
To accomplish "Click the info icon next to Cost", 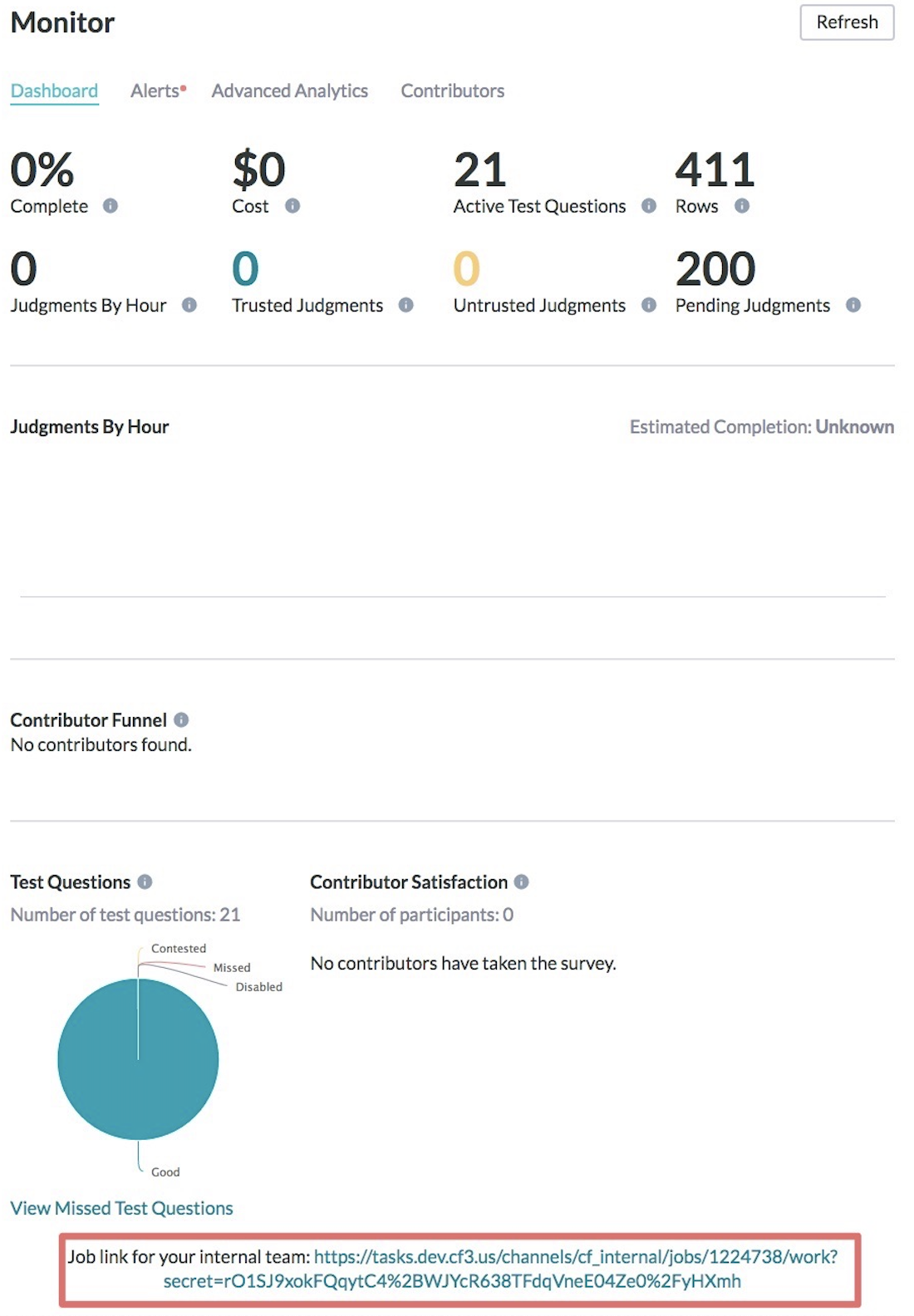I will [293, 207].
